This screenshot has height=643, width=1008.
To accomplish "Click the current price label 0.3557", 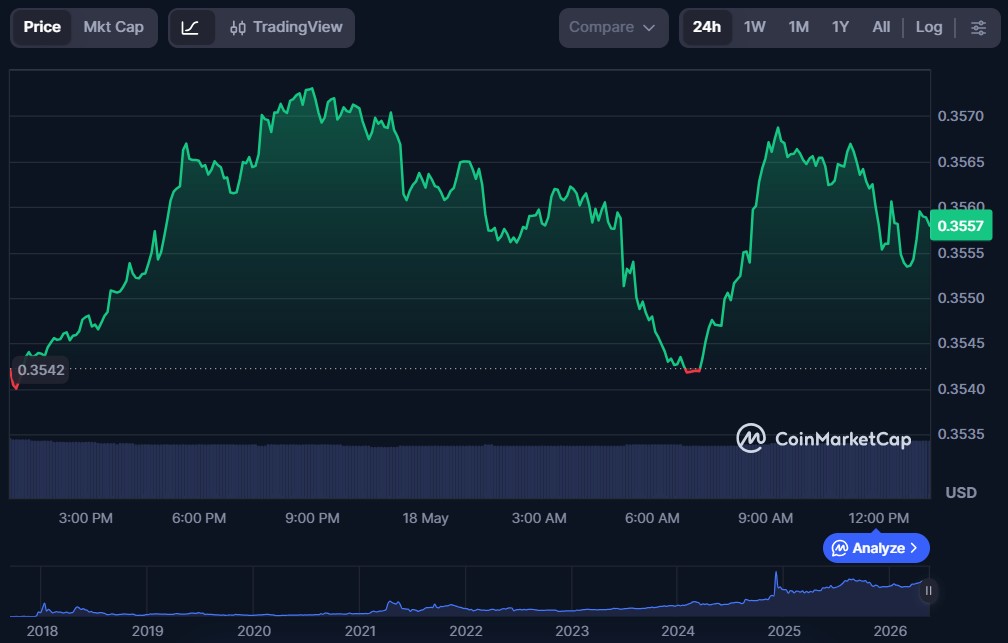I will (x=960, y=226).
